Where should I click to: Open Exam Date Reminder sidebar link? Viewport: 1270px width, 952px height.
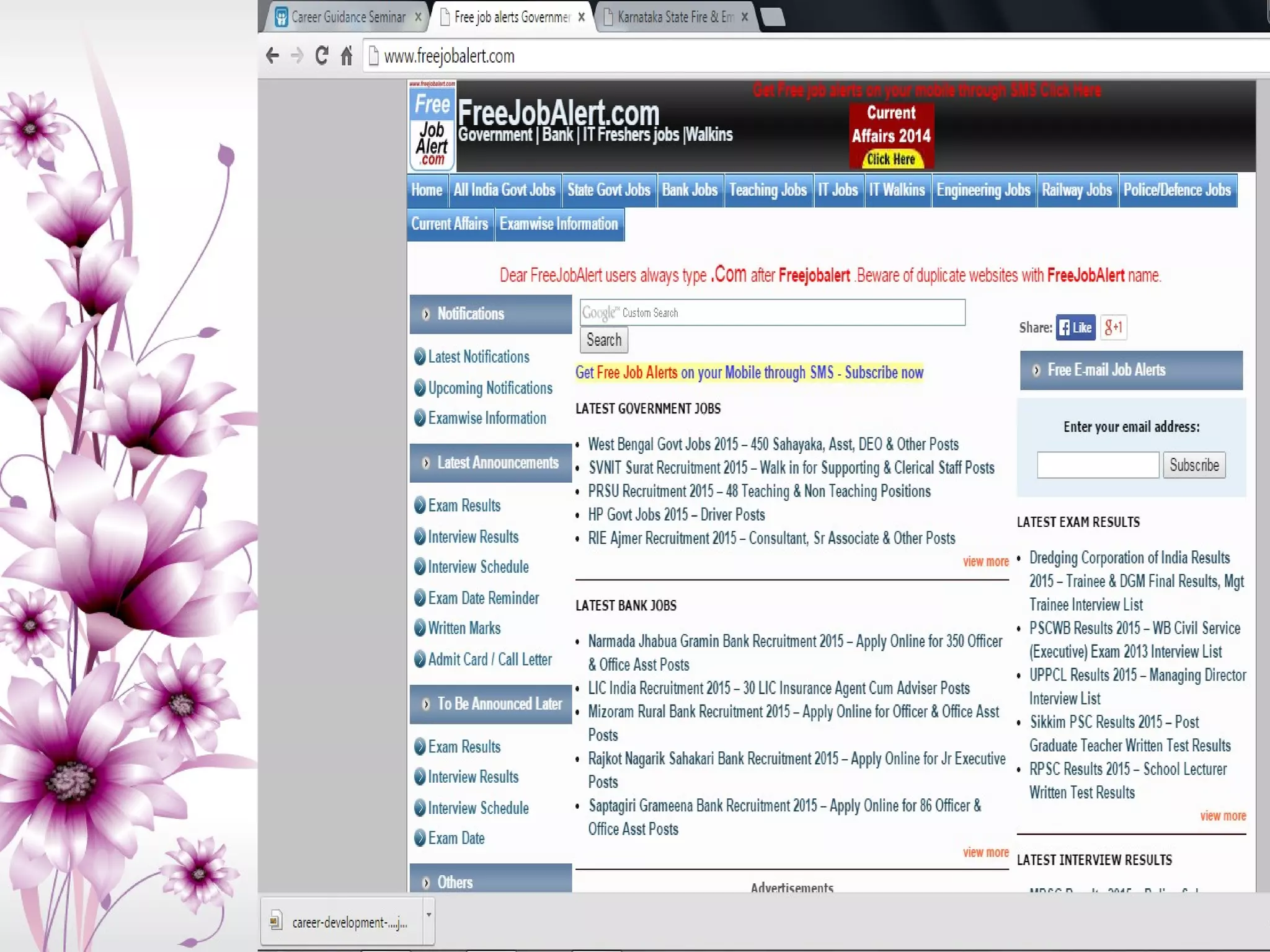(483, 598)
